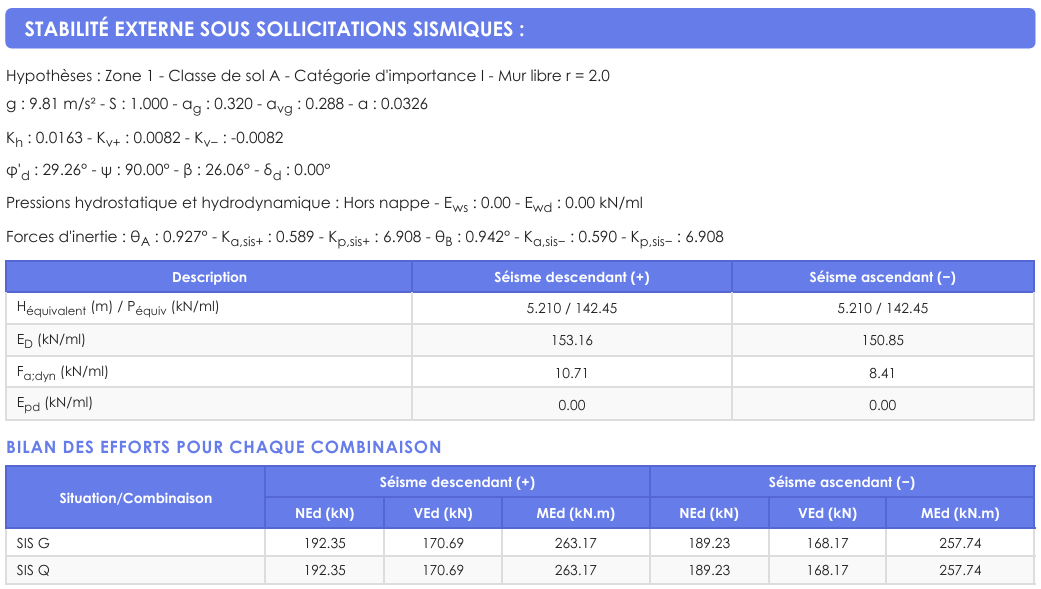Click 257.74 in the SIS Q row
The height and width of the screenshot is (589, 1041).
point(960,570)
